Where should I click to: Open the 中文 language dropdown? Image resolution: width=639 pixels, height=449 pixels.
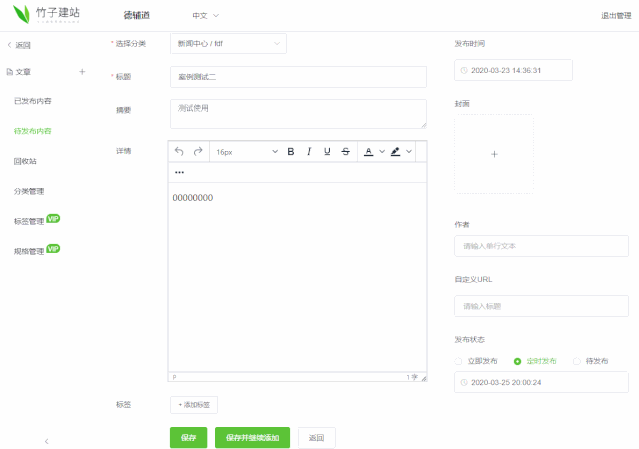tap(205, 15)
